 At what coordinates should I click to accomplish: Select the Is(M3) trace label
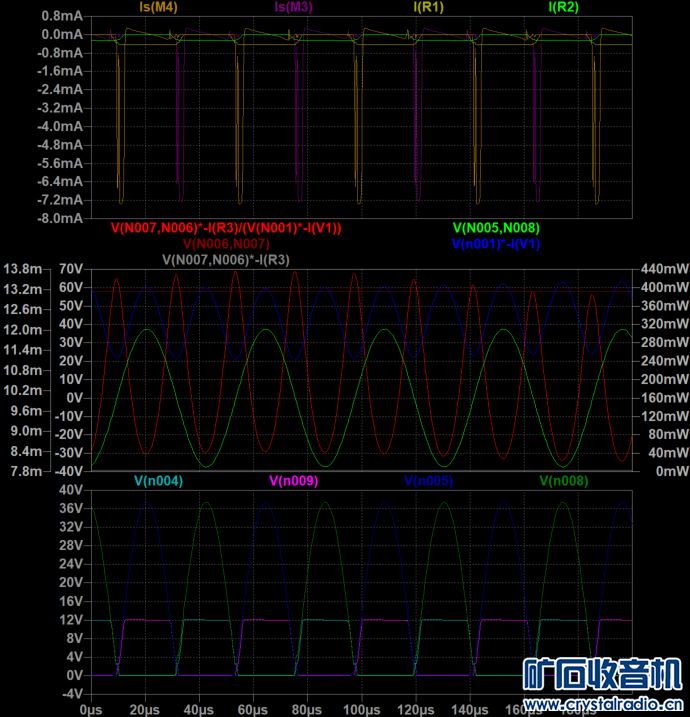click(293, 7)
